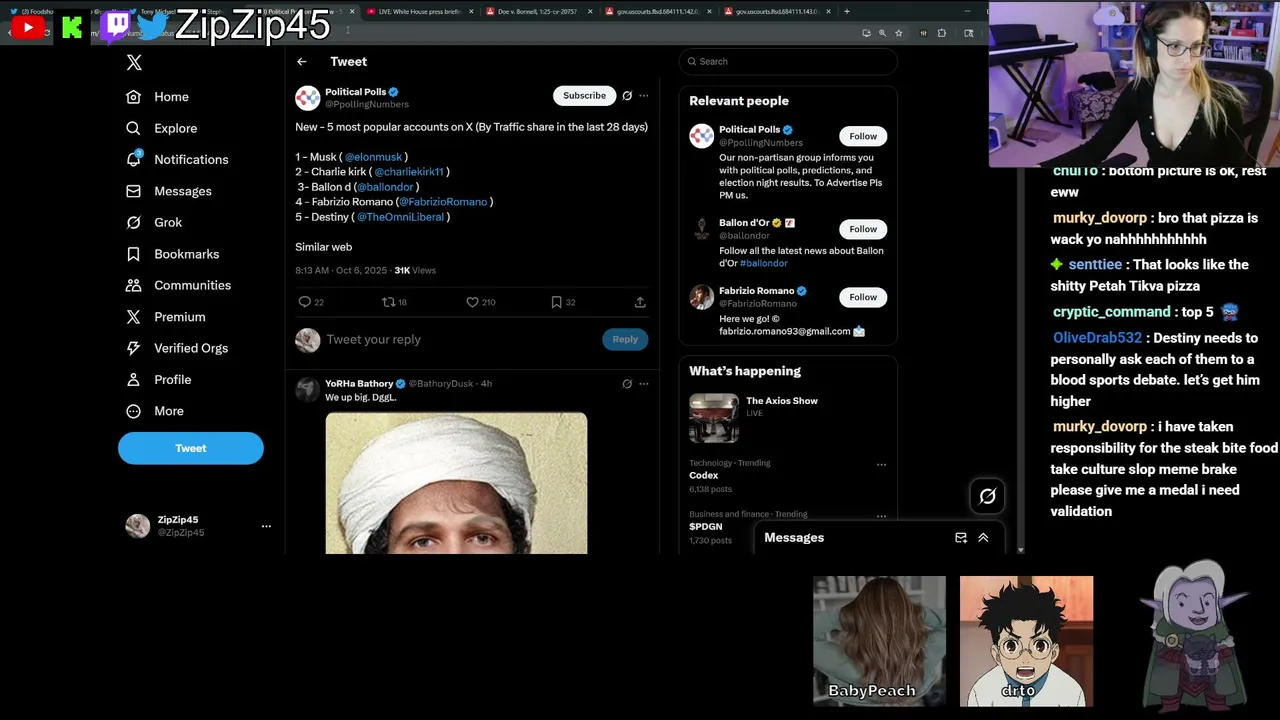Open the @FabrizioRomano mention in tweet
Screen dimensions: 1280x720
click(443, 202)
